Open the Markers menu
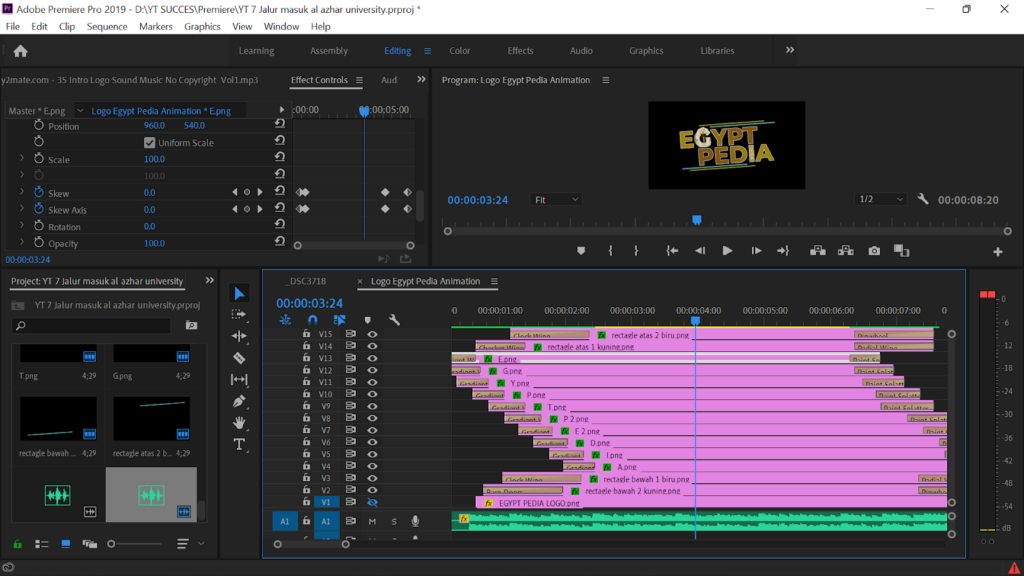This screenshot has width=1024, height=576. click(155, 27)
